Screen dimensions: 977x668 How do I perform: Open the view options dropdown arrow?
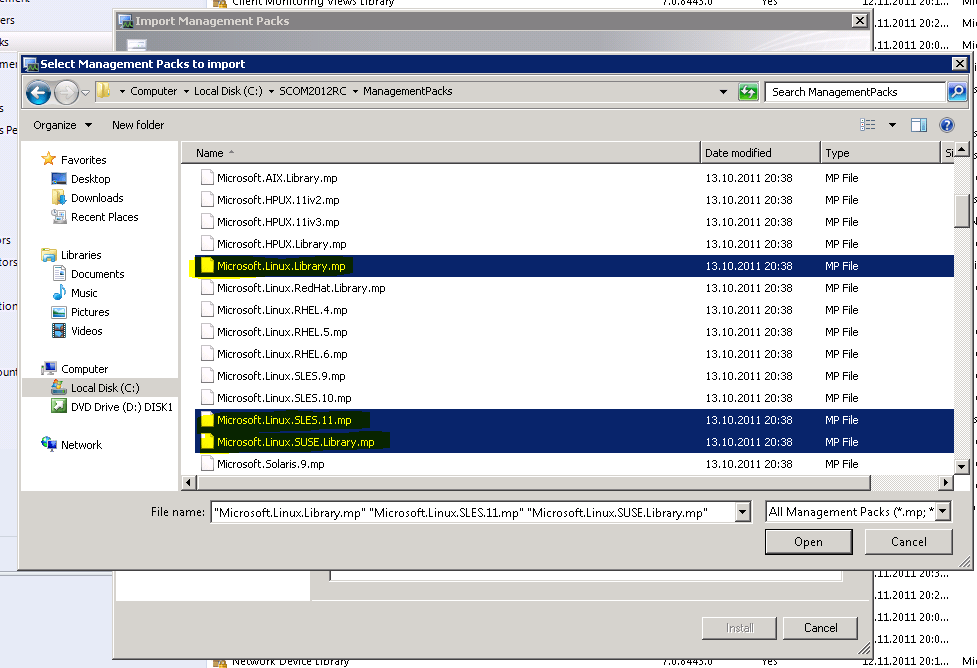click(x=892, y=125)
